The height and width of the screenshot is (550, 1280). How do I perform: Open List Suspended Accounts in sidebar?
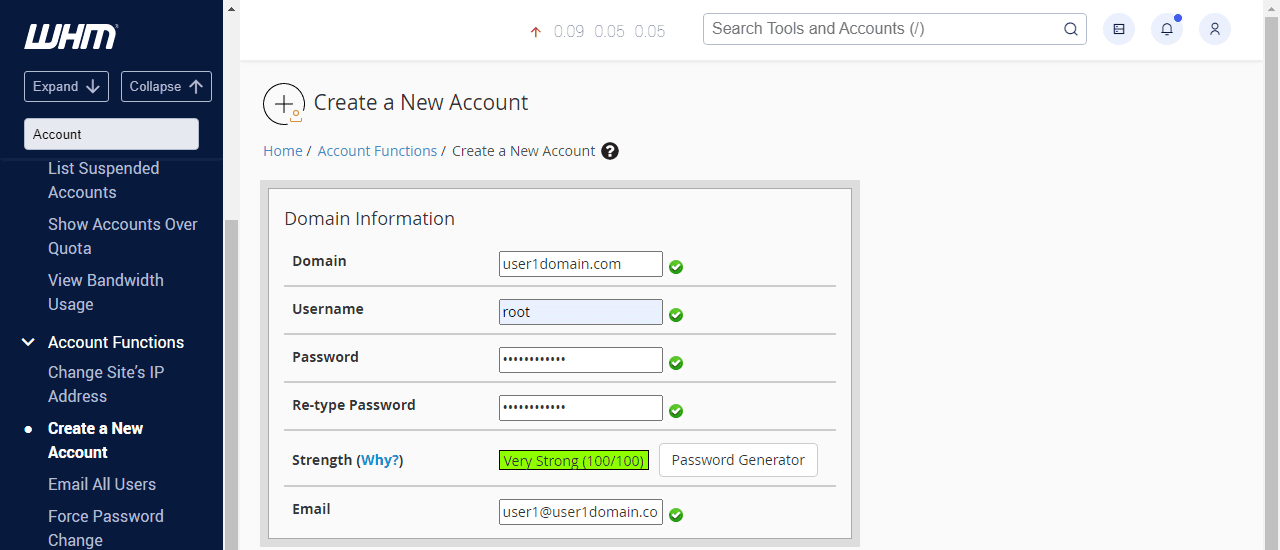[x=103, y=180]
